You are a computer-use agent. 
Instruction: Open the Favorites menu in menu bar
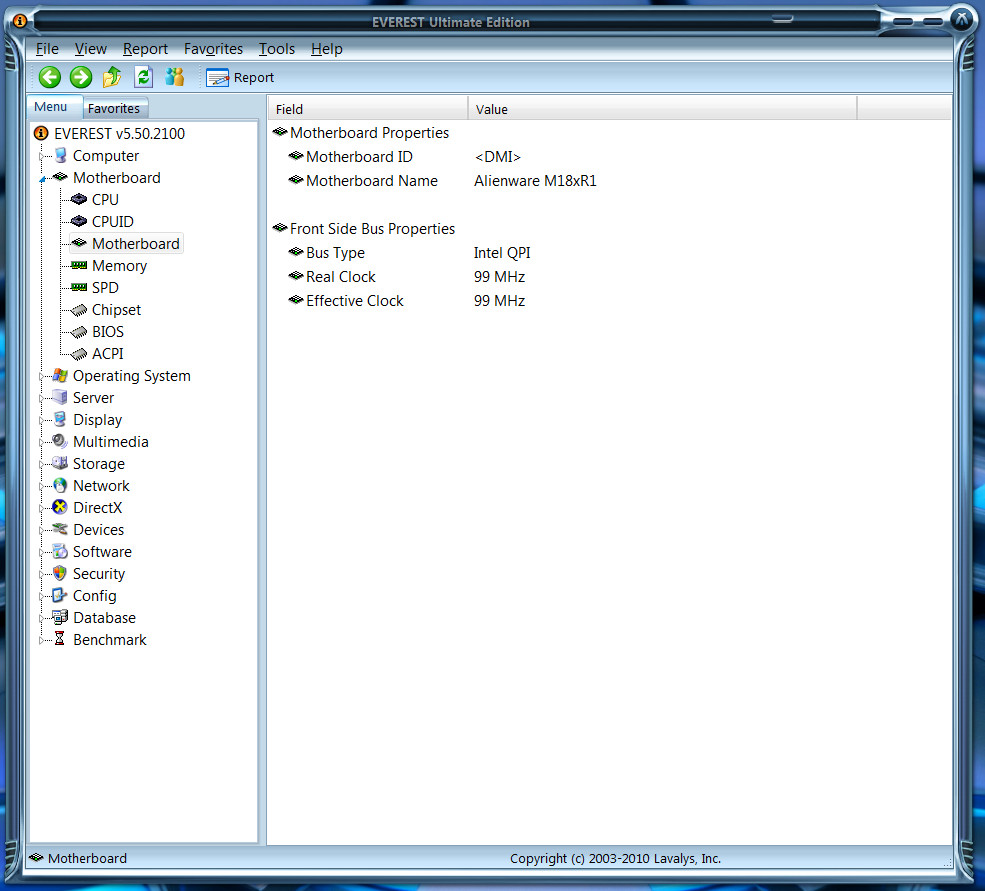213,49
